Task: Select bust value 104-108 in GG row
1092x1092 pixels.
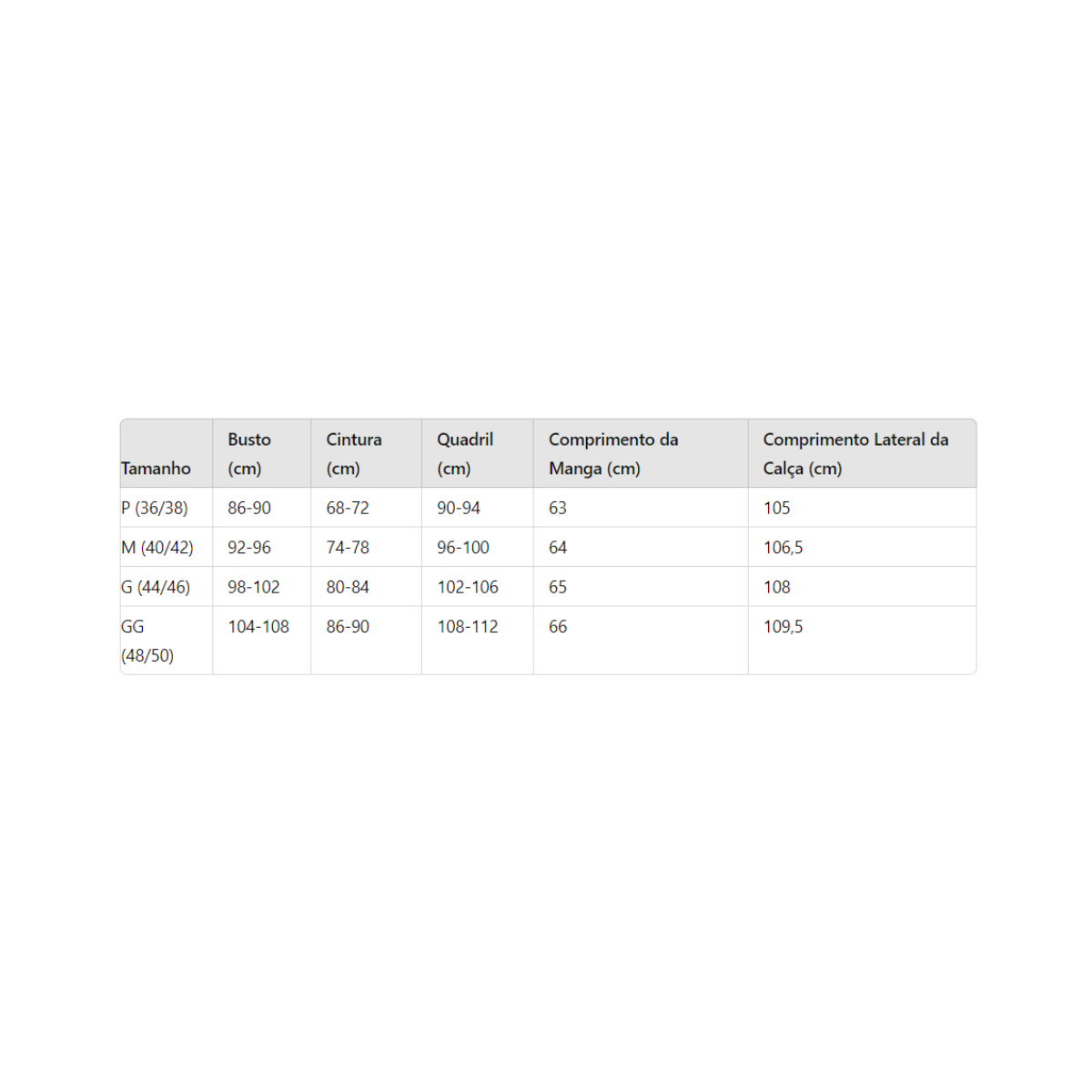Action: point(258,627)
